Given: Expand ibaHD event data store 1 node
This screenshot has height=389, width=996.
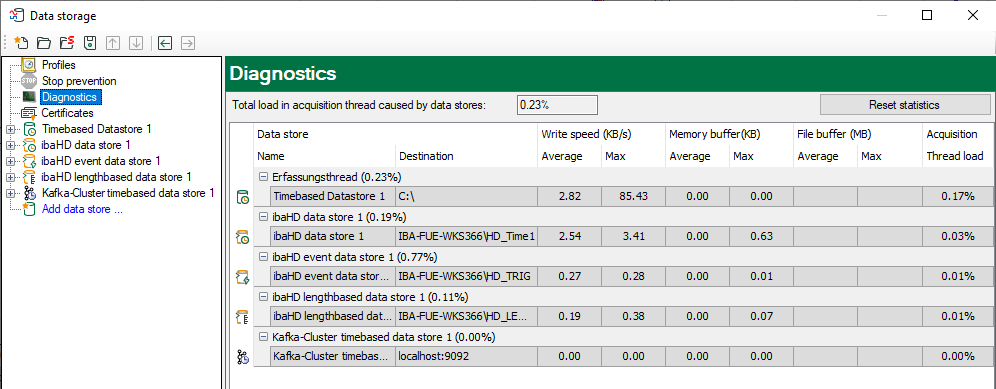Looking at the screenshot, I should pyautogui.click(x=10, y=161).
